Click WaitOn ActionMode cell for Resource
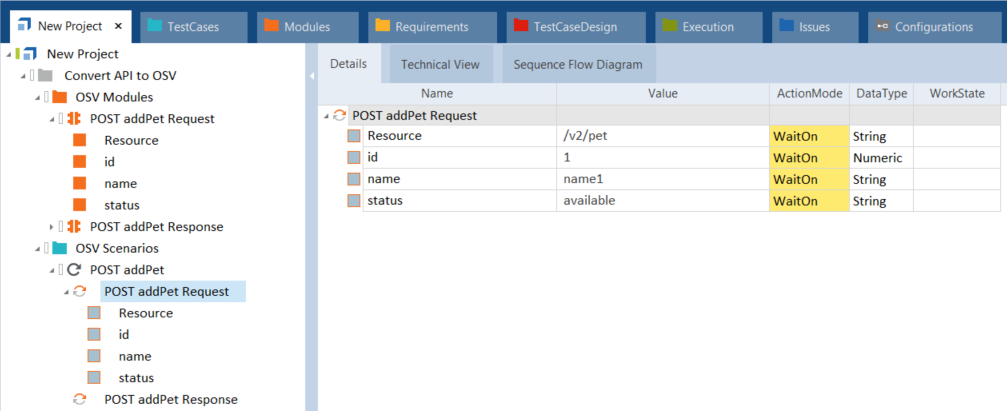The height and width of the screenshot is (411, 1007). (808, 136)
